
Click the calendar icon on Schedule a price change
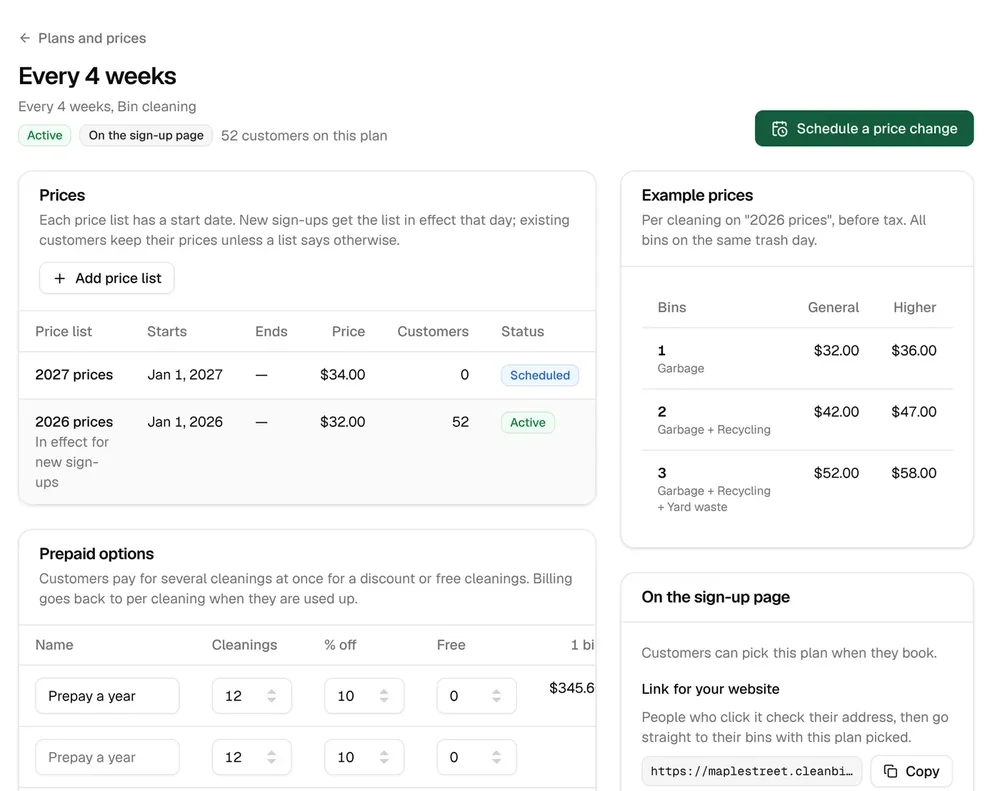779,129
